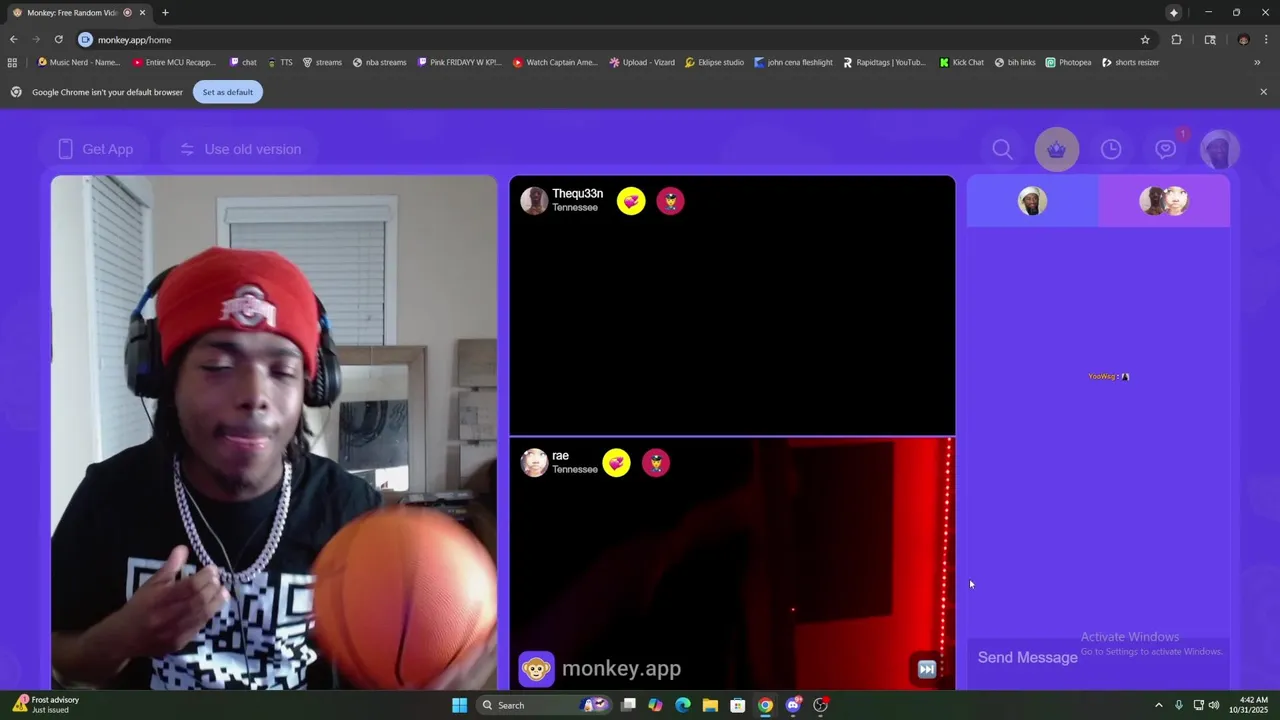The width and height of the screenshot is (1280, 720).
Task: Open Microsoft Store from the taskbar
Action: point(737,705)
